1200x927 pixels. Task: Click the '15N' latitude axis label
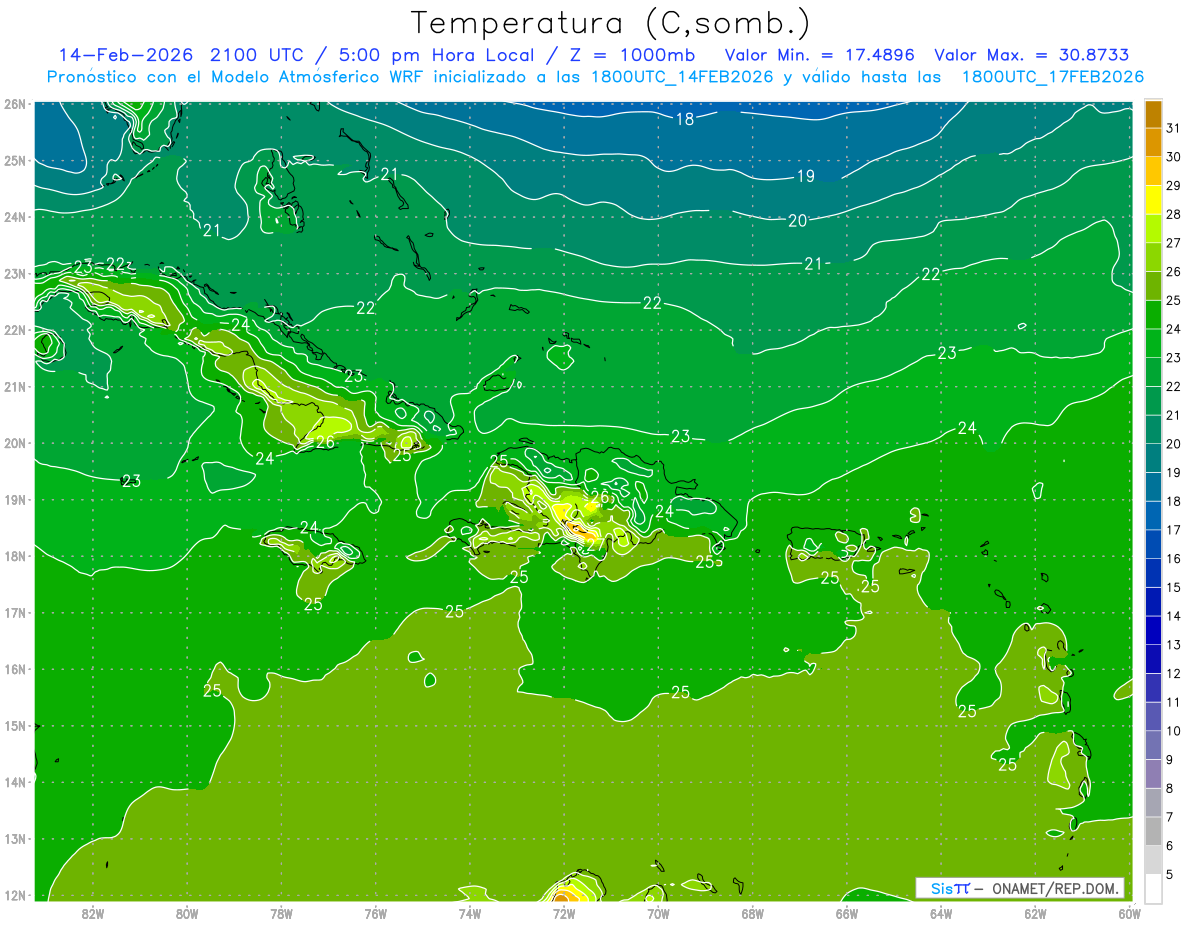tap(15, 726)
